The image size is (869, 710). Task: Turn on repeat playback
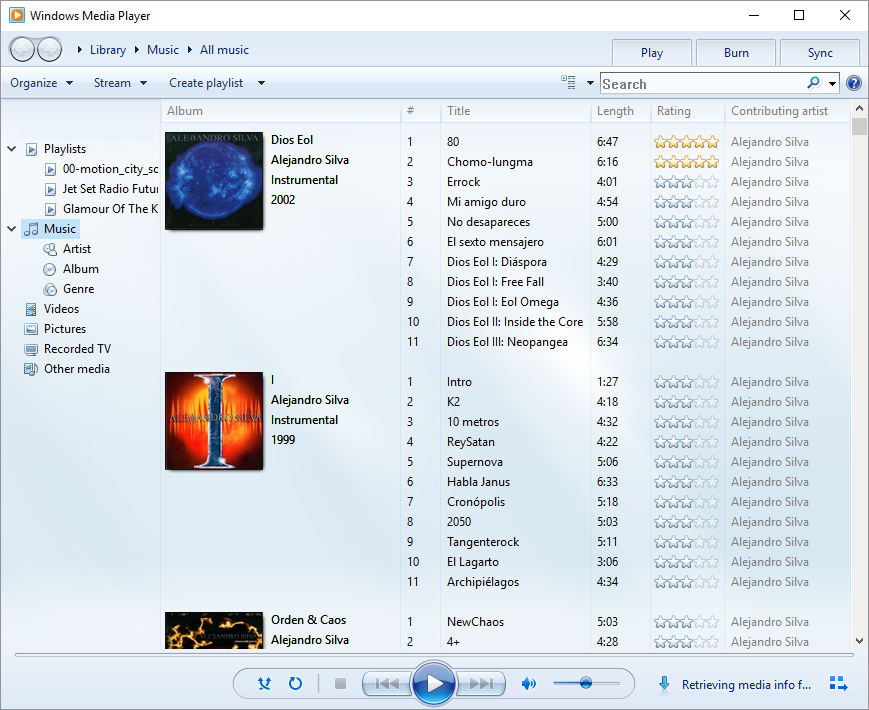tap(294, 683)
